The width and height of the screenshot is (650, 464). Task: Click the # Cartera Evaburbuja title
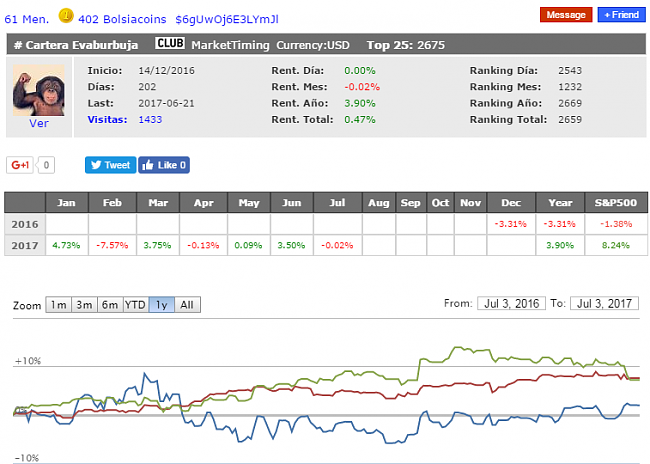(x=76, y=45)
